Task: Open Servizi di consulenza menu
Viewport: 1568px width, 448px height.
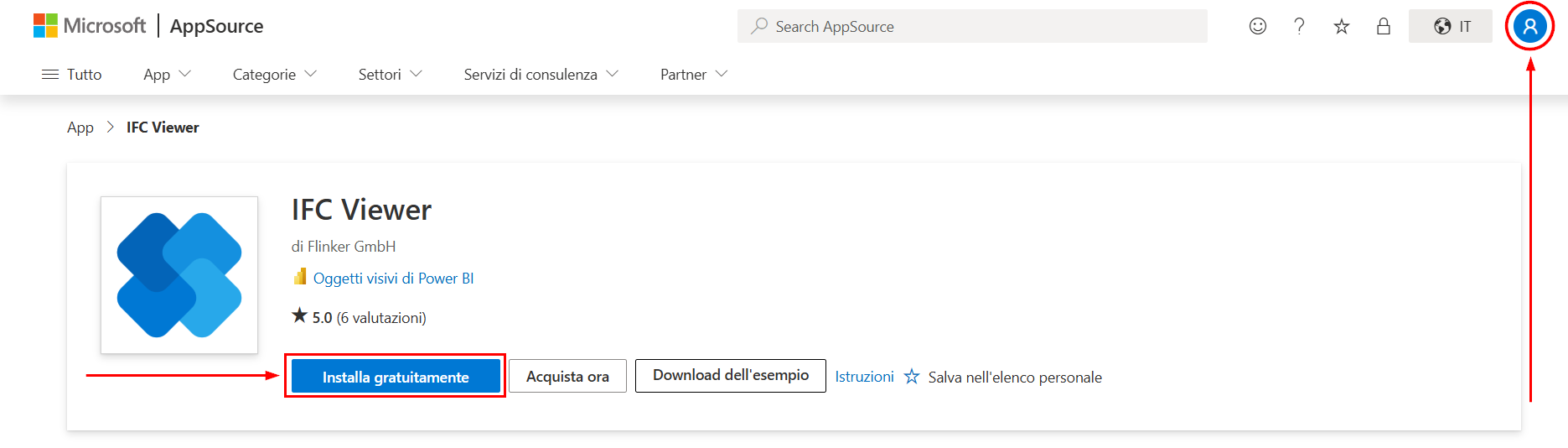Action: (x=541, y=75)
